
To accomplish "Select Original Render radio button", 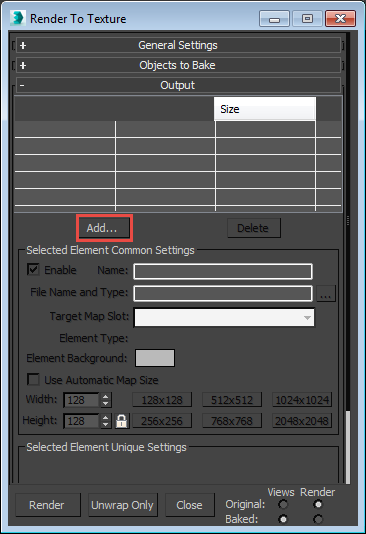I will pyautogui.click(x=318, y=504).
